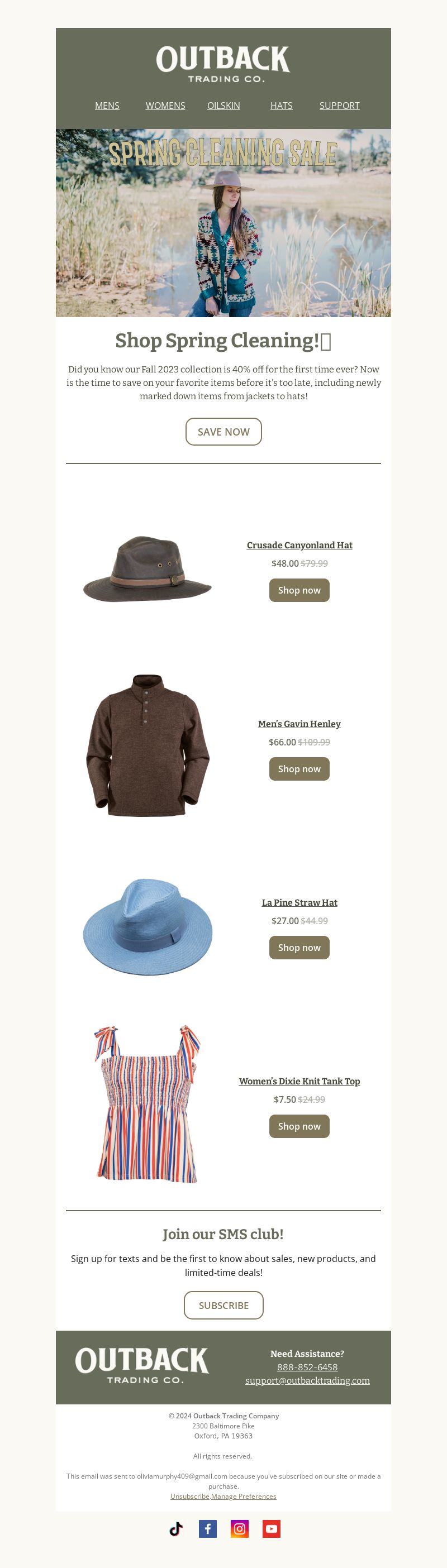
Task: Click the blue straw hat product image
Action: (148, 926)
